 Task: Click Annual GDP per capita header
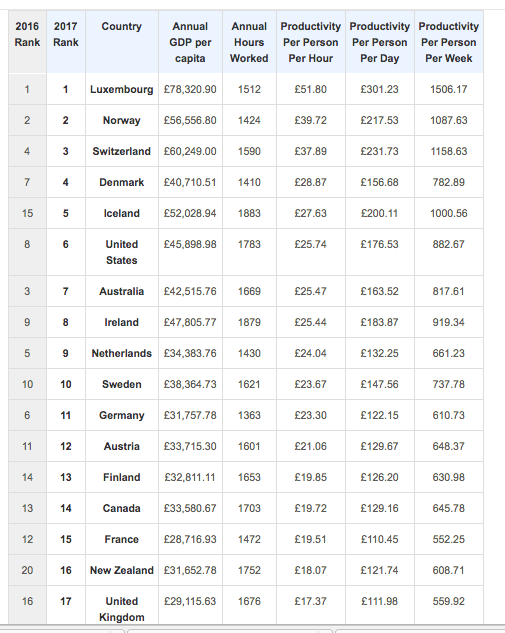click(190, 42)
